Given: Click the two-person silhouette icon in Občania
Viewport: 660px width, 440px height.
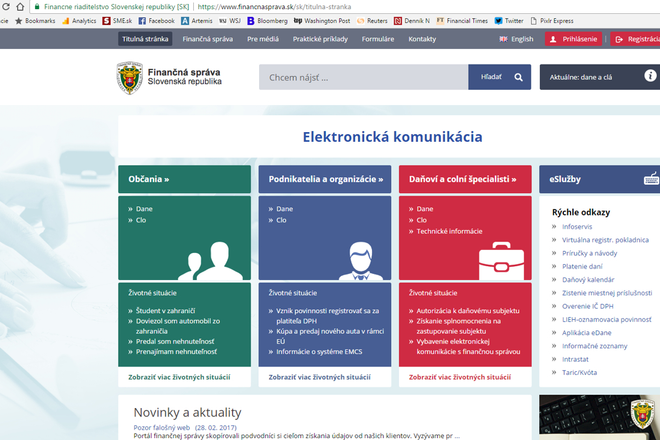Looking at the screenshot, I should click(210, 261).
